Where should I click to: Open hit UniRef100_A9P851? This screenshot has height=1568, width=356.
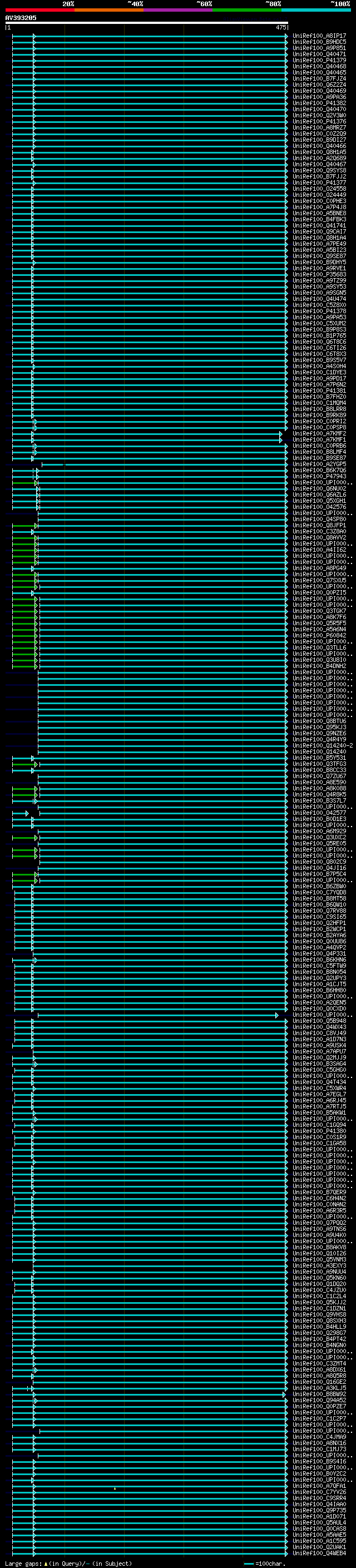(x=319, y=48)
